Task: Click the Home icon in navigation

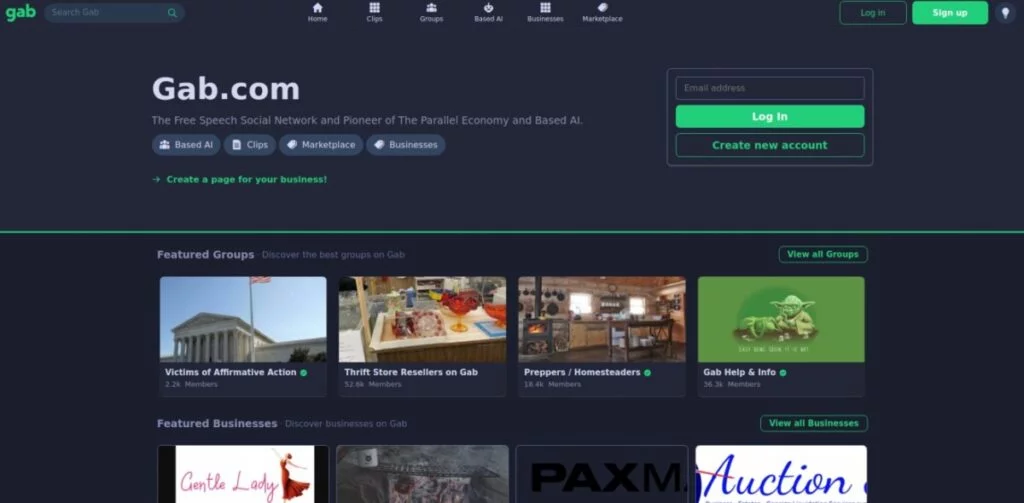Action: (x=317, y=8)
